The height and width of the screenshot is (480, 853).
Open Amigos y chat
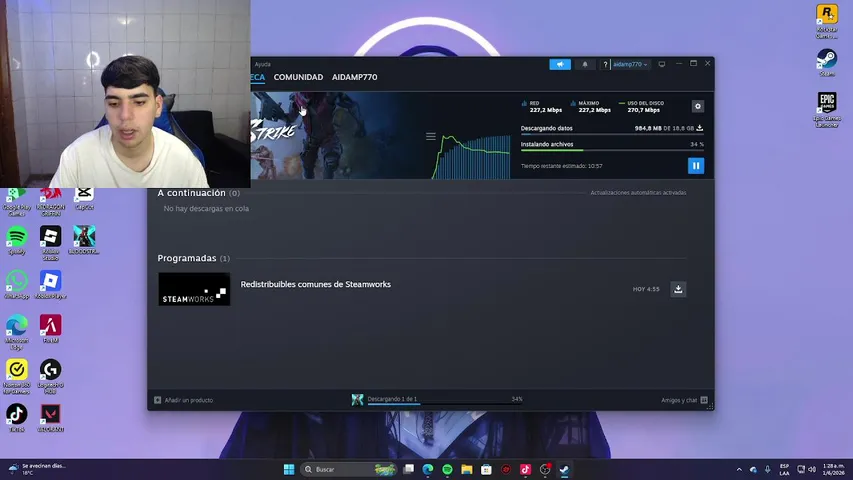[684, 400]
